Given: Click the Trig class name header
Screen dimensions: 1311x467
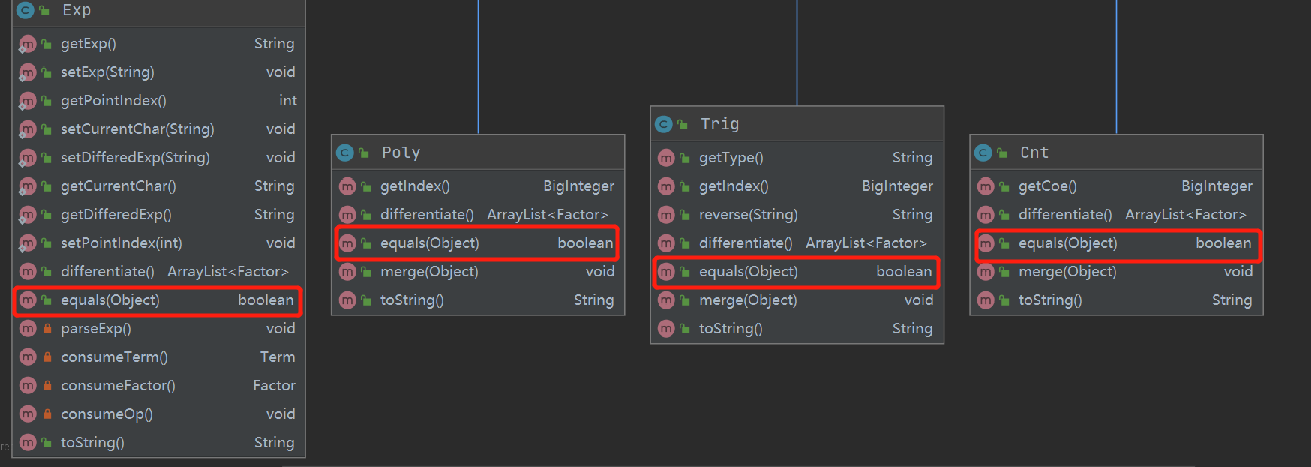Looking at the screenshot, I should pyautogui.click(x=720, y=124).
